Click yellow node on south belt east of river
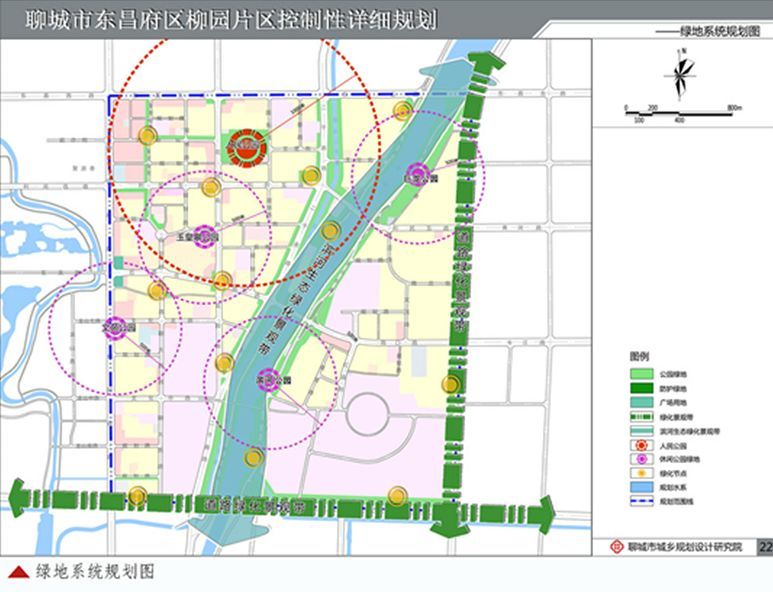This screenshot has width=773, height=592. click(397, 496)
